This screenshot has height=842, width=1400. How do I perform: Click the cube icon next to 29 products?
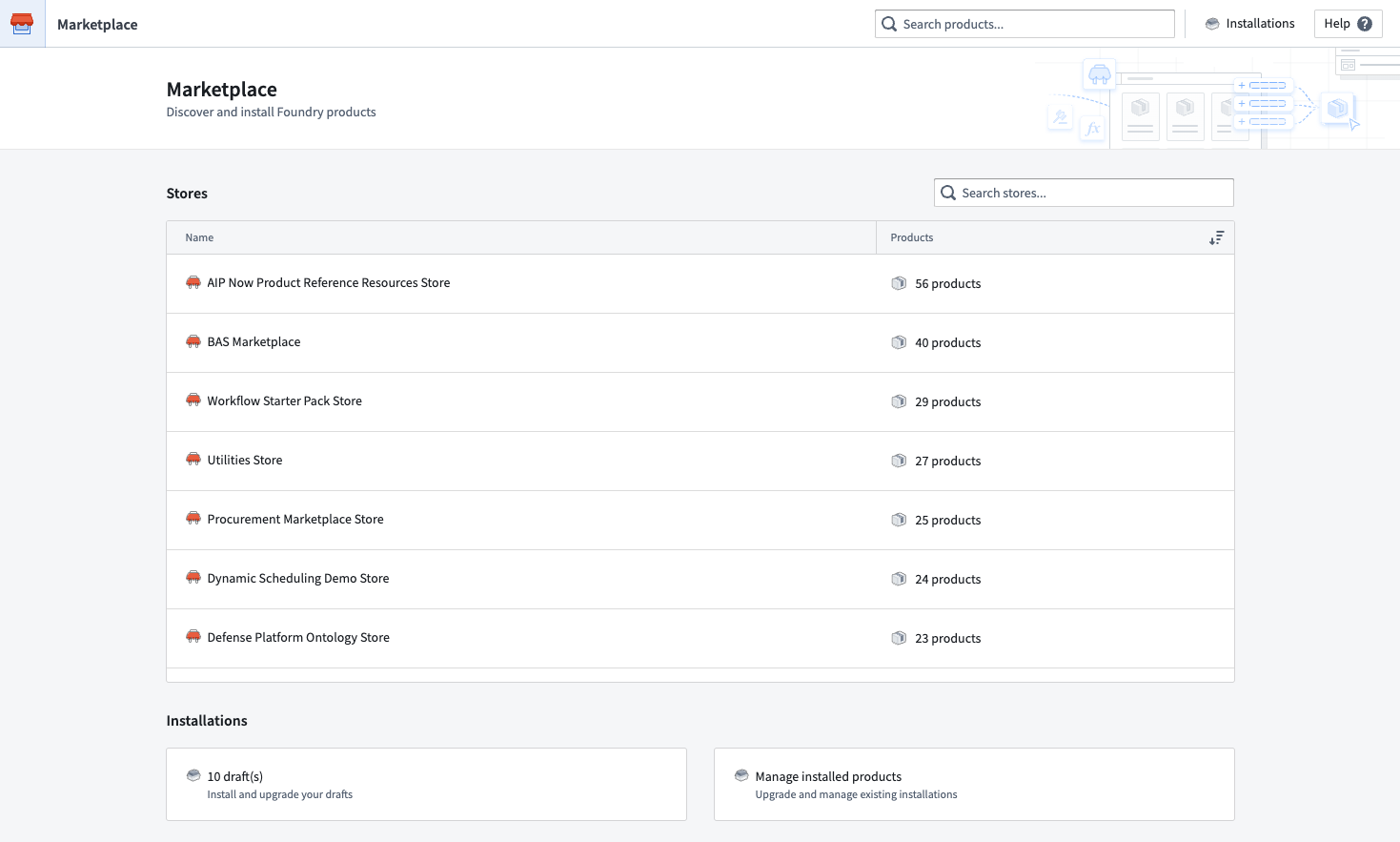tap(899, 401)
